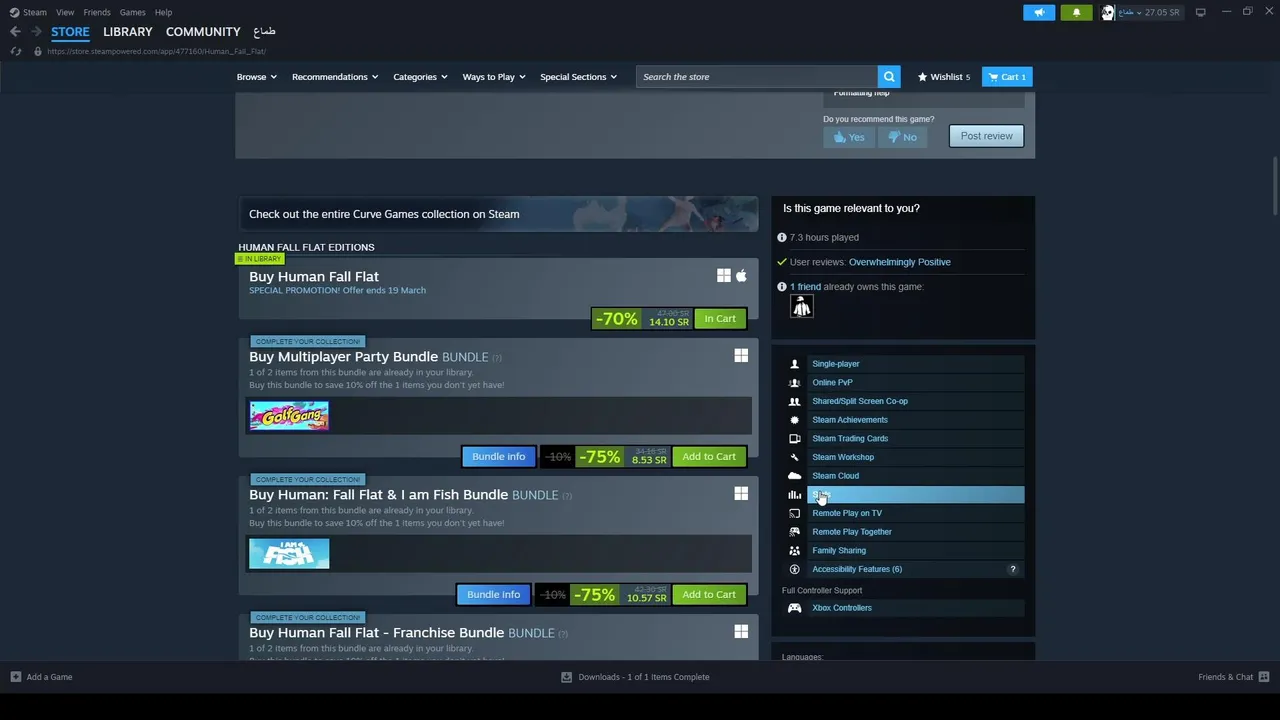1280x720 pixels.
Task: Click the Stats bar chart icon
Action: pos(794,495)
